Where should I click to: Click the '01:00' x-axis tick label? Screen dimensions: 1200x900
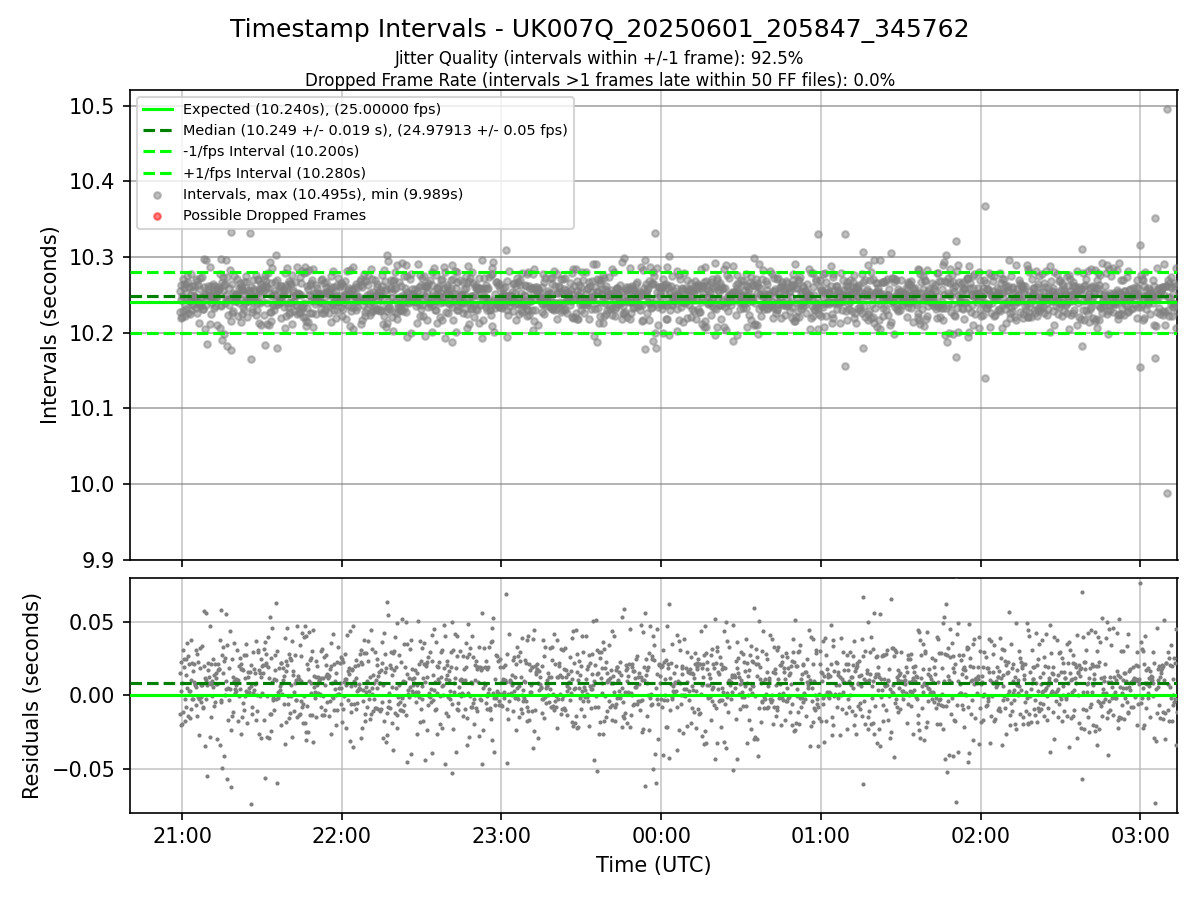821,835
